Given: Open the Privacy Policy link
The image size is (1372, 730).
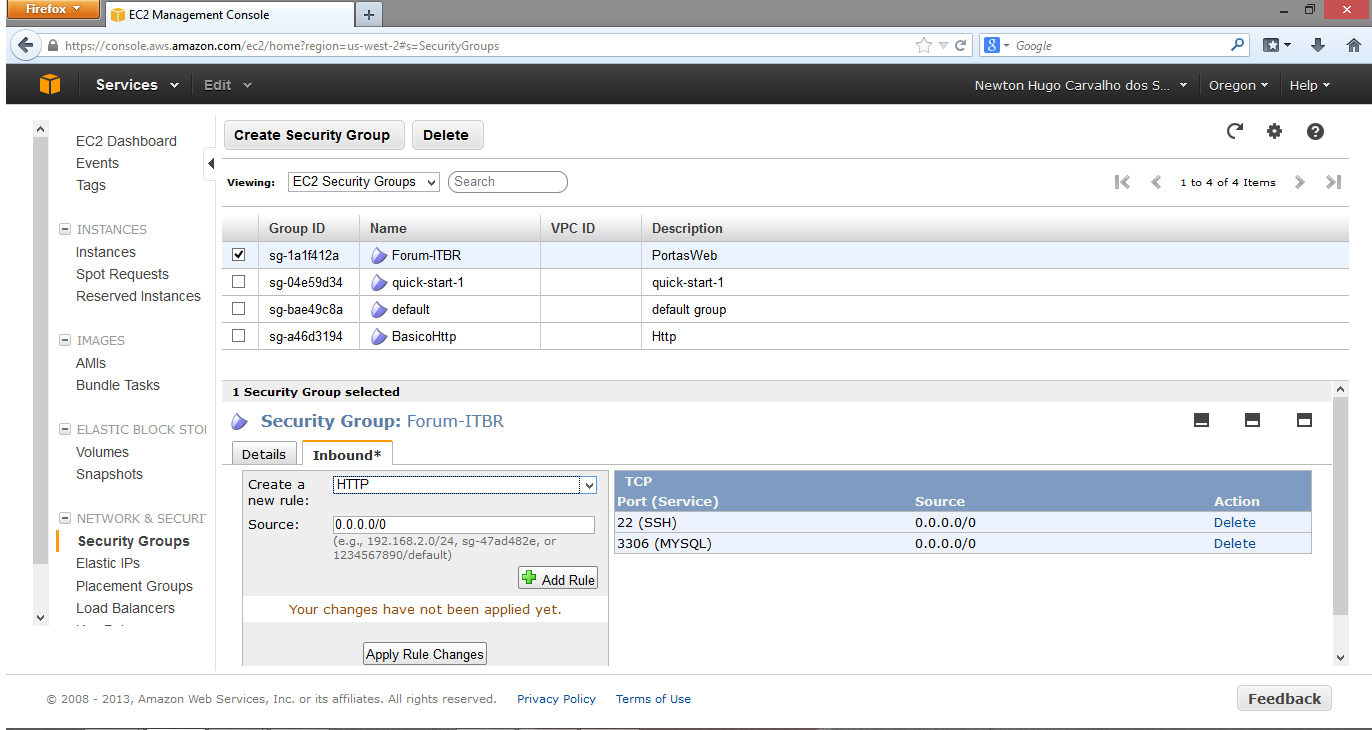Looking at the screenshot, I should pos(556,699).
